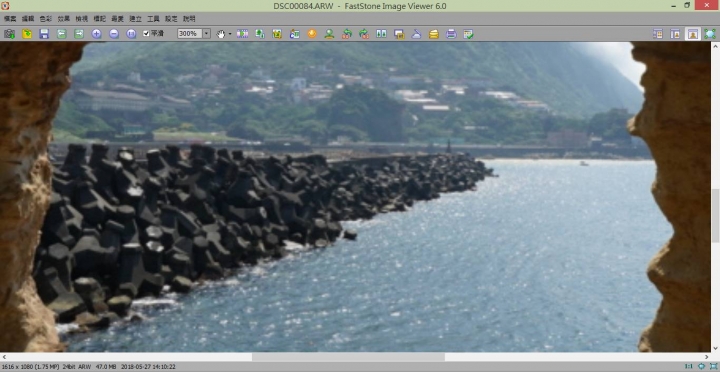Open the 工具 menu
The image size is (720, 372).
click(153, 19)
